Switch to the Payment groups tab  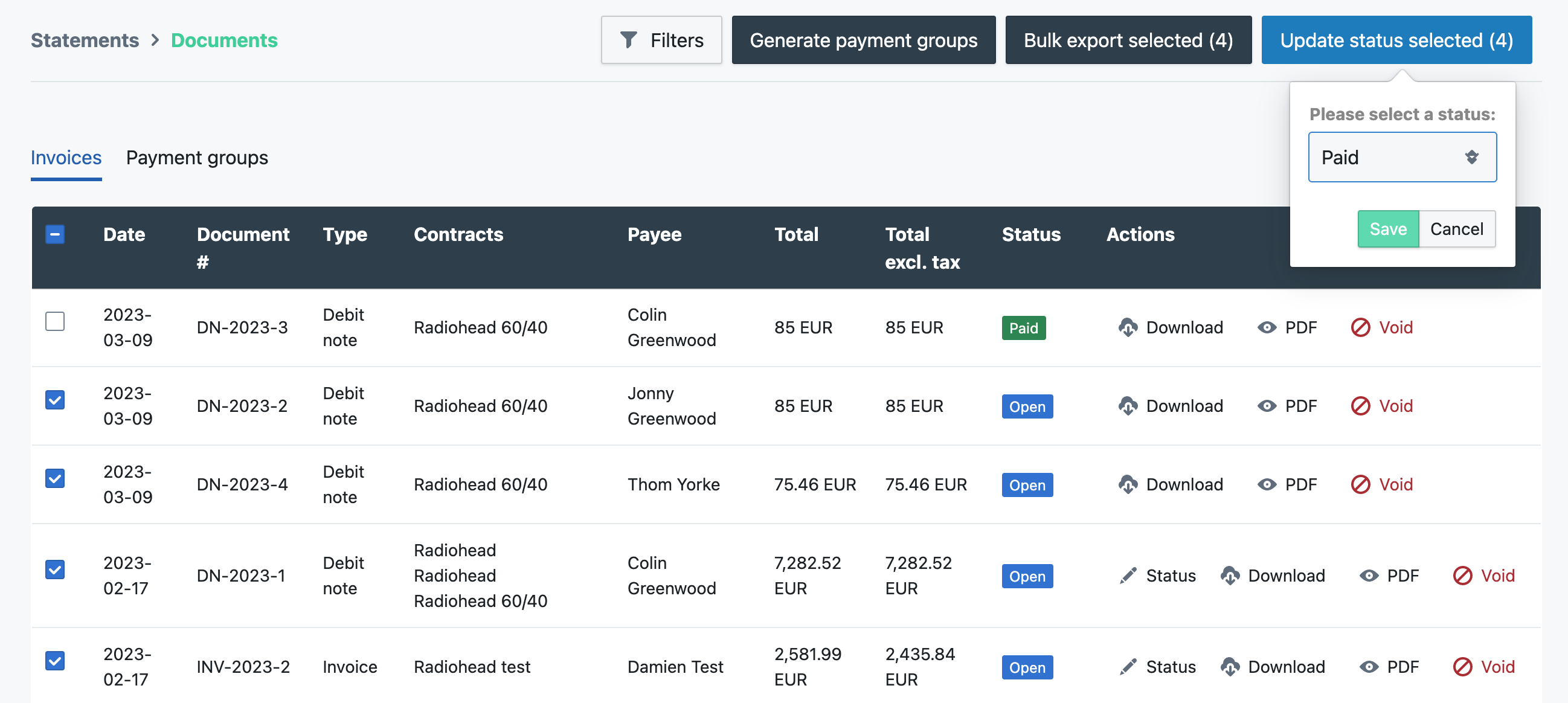coord(198,158)
